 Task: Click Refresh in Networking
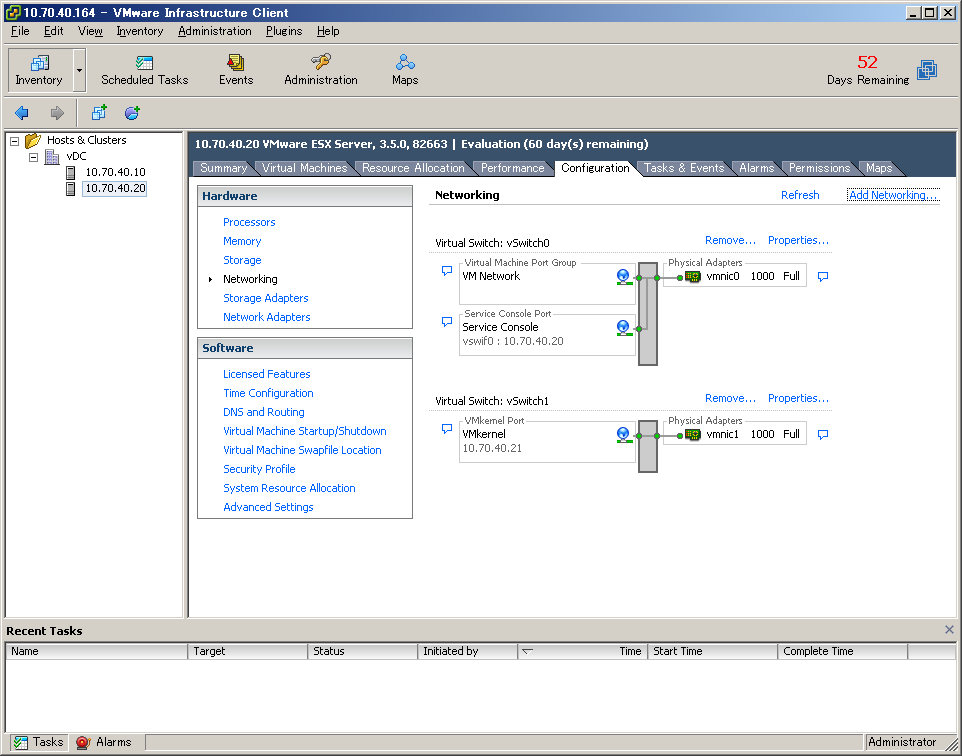point(800,195)
